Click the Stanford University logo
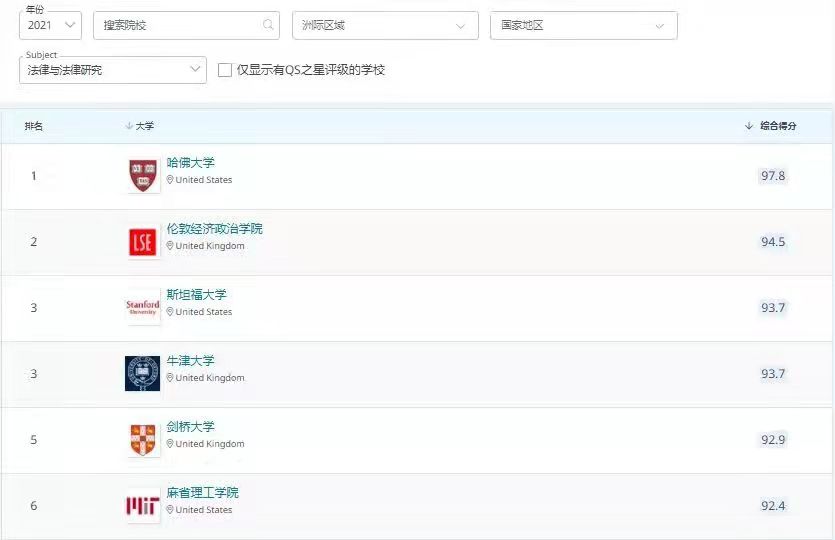835x540 pixels. pyautogui.click(x=143, y=307)
